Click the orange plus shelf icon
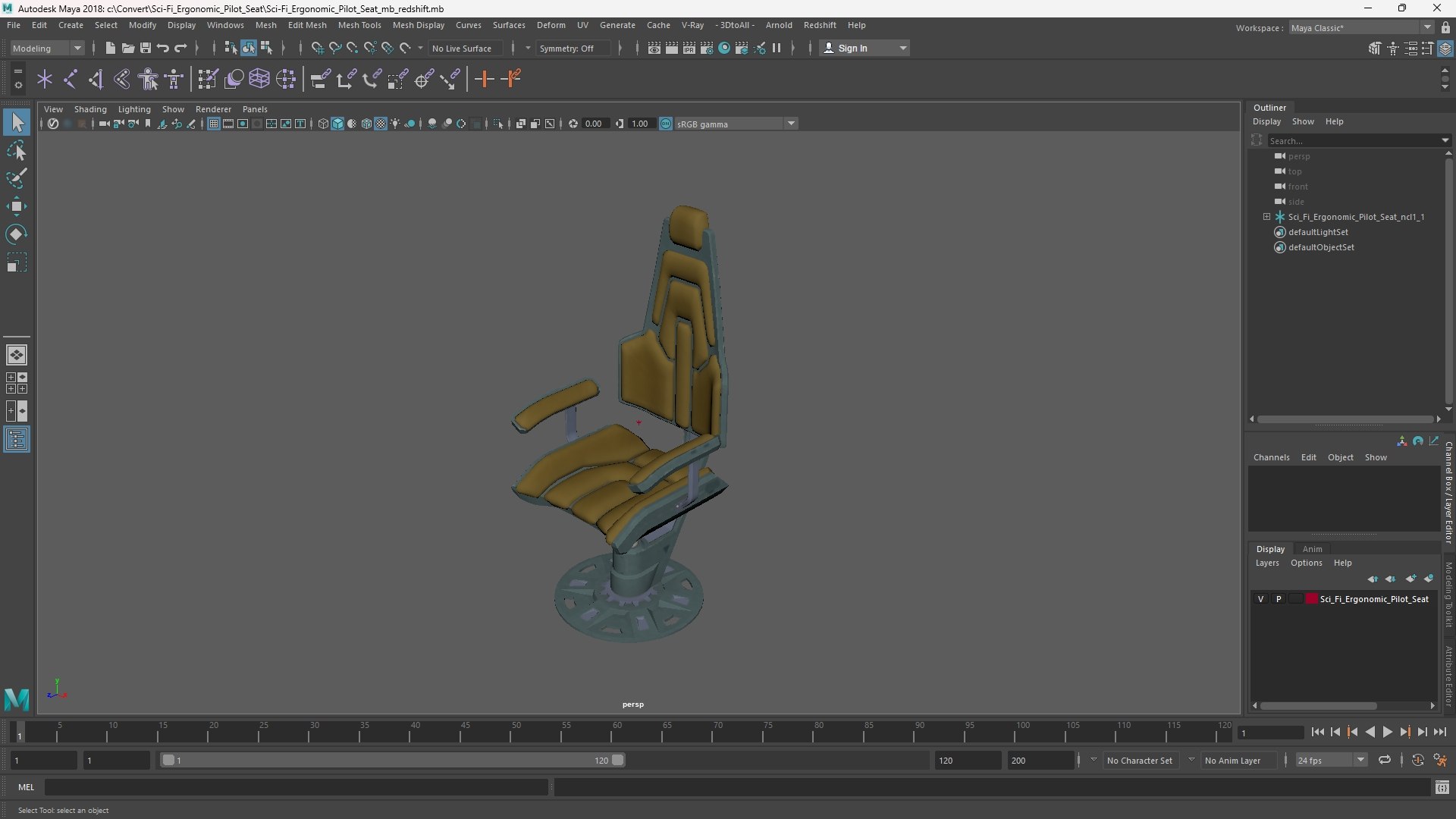The width and height of the screenshot is (1456, 819). coord(484,79)
